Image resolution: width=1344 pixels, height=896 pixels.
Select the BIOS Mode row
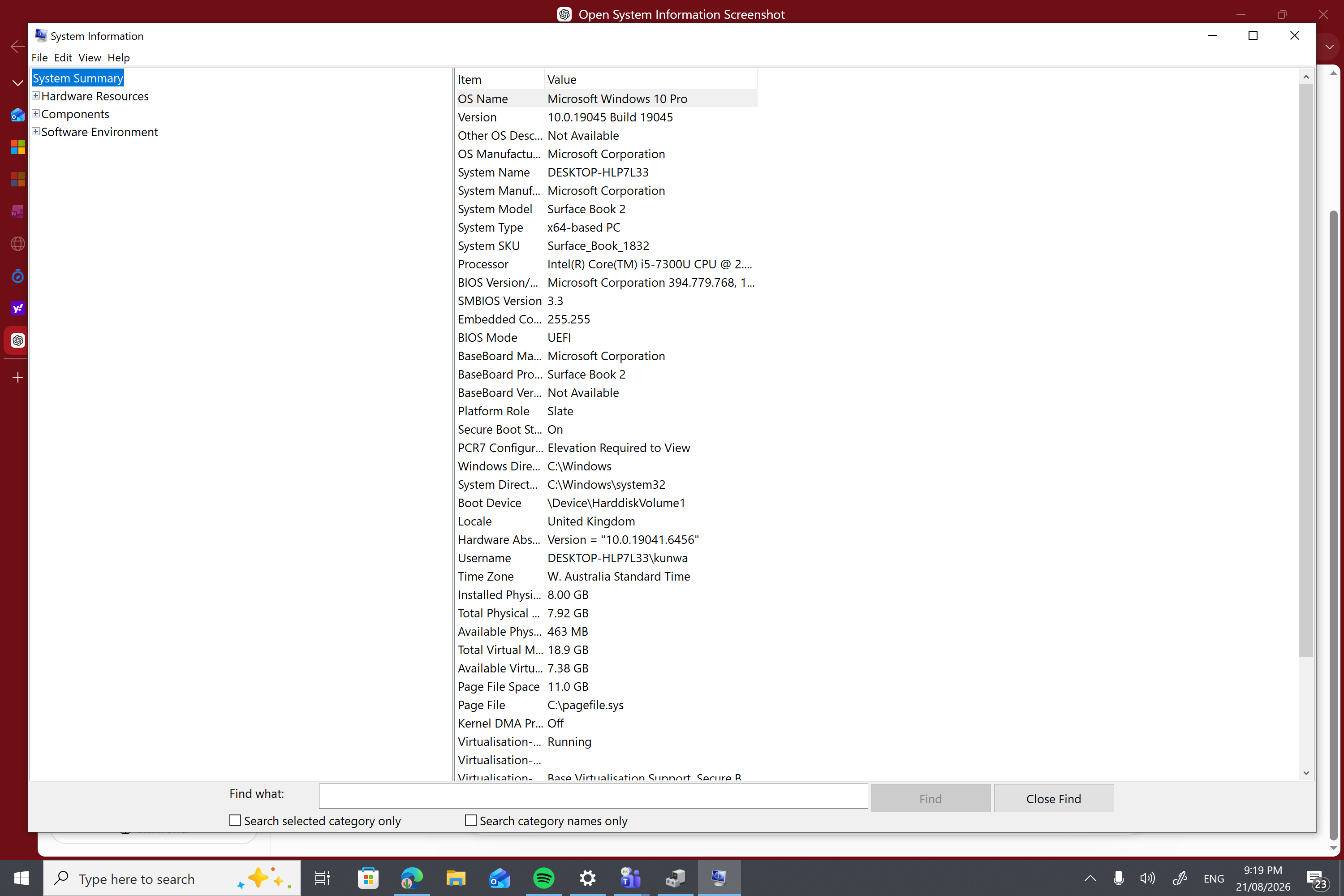(607, 337)
